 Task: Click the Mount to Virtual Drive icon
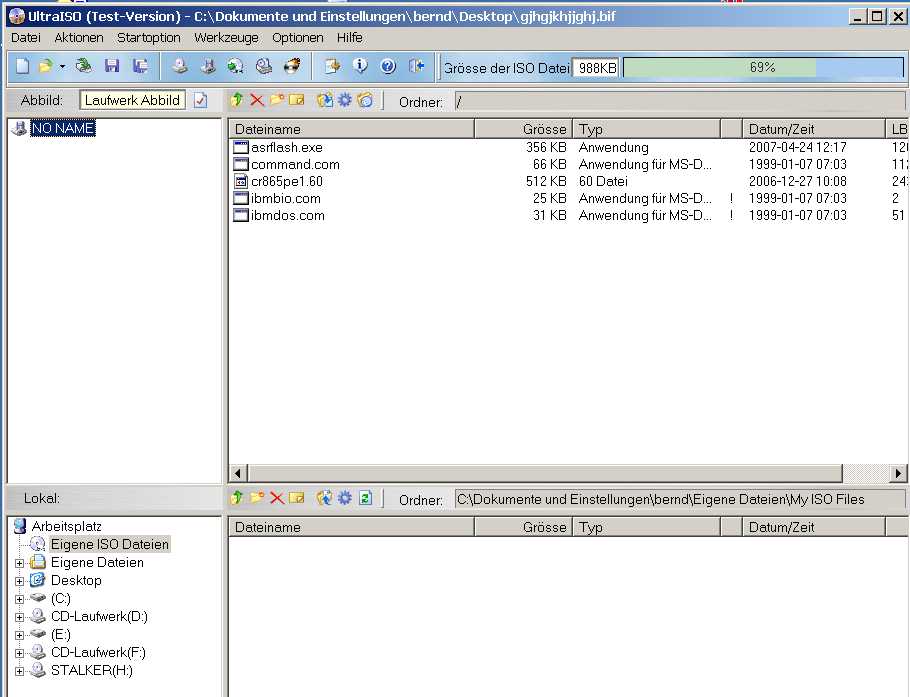point(264,66)
